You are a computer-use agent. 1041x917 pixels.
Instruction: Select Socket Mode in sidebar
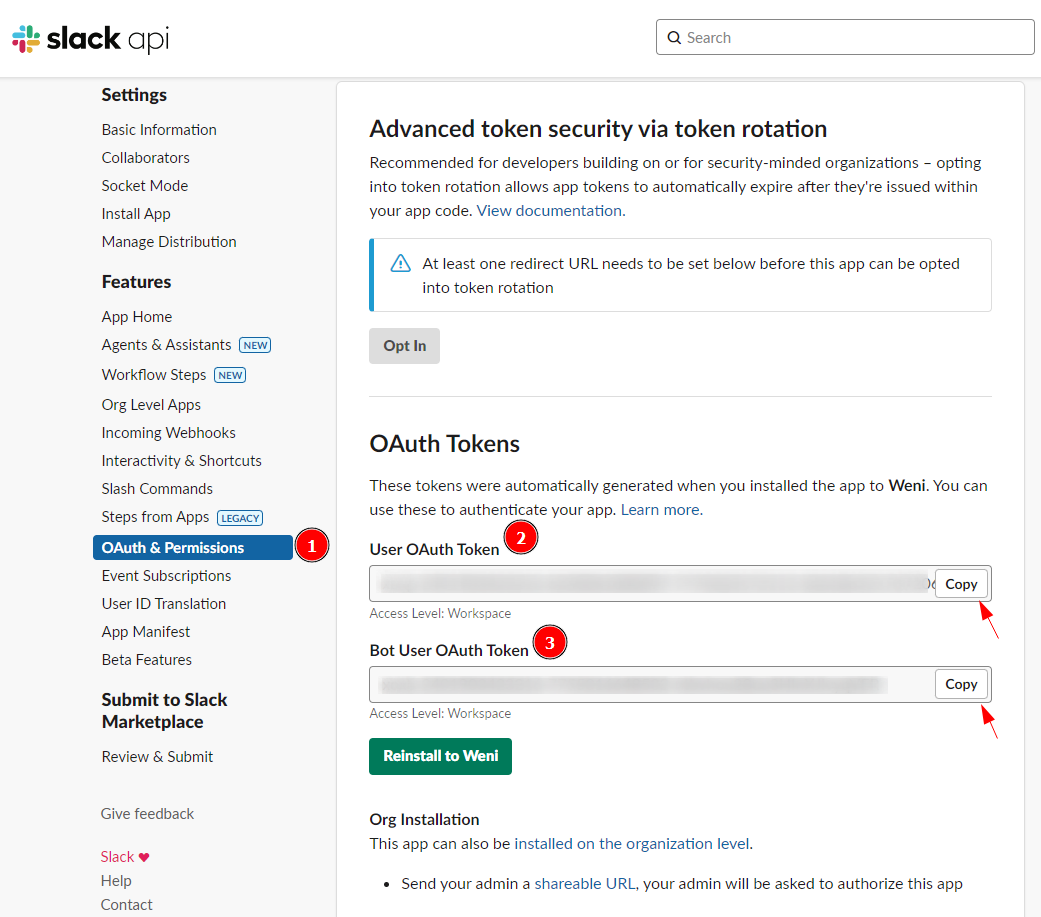145,186
